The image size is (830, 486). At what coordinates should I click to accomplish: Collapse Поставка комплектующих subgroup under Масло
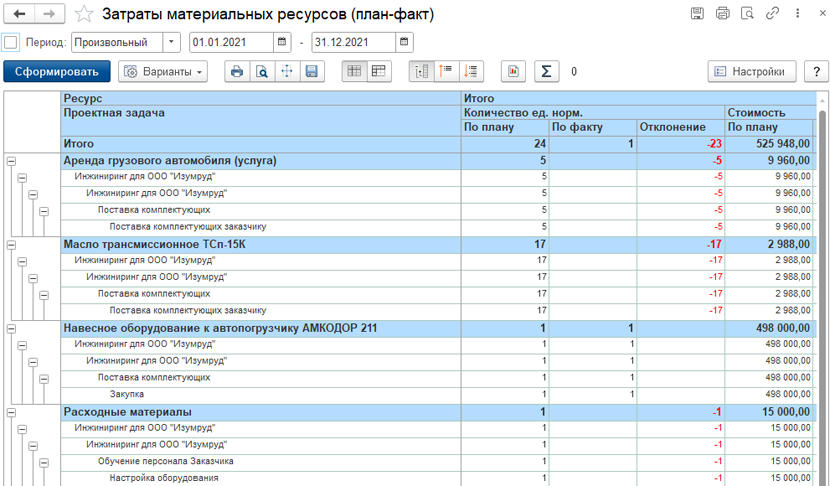[x=44, y=295]
